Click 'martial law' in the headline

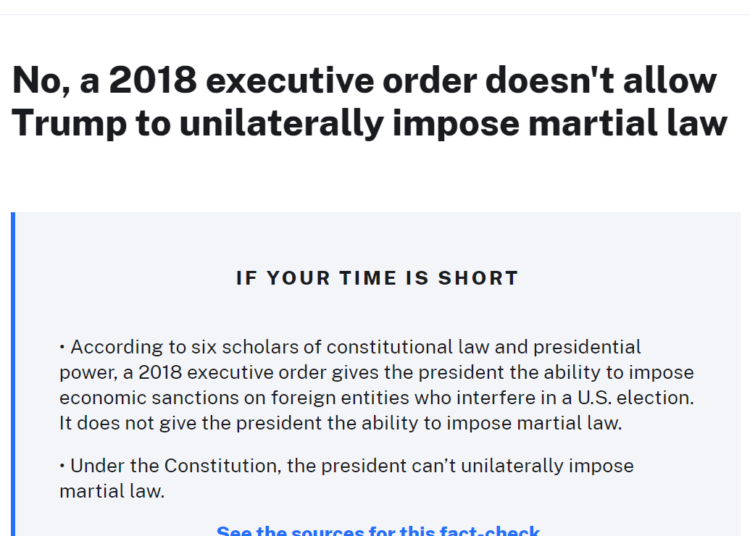[x=628, y=122]
